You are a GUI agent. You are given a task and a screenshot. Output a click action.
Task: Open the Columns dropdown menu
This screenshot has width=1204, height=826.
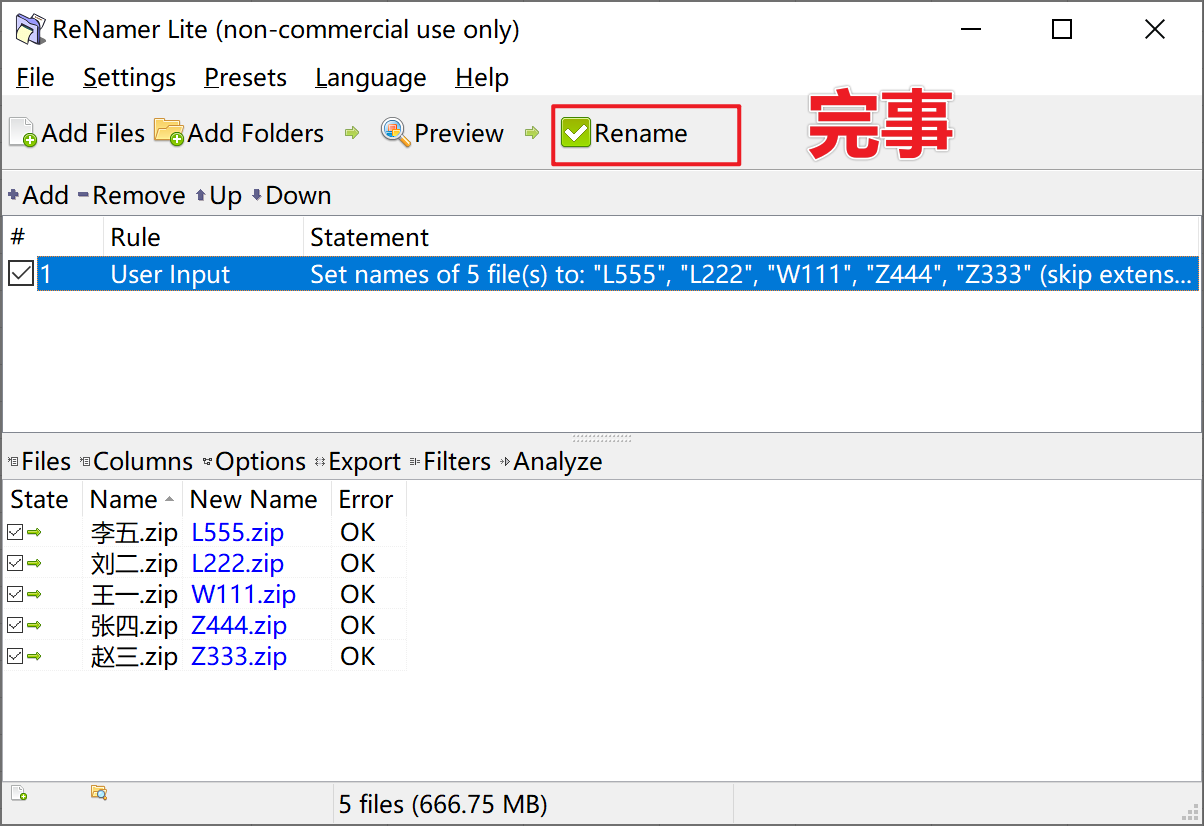point(136,461)
